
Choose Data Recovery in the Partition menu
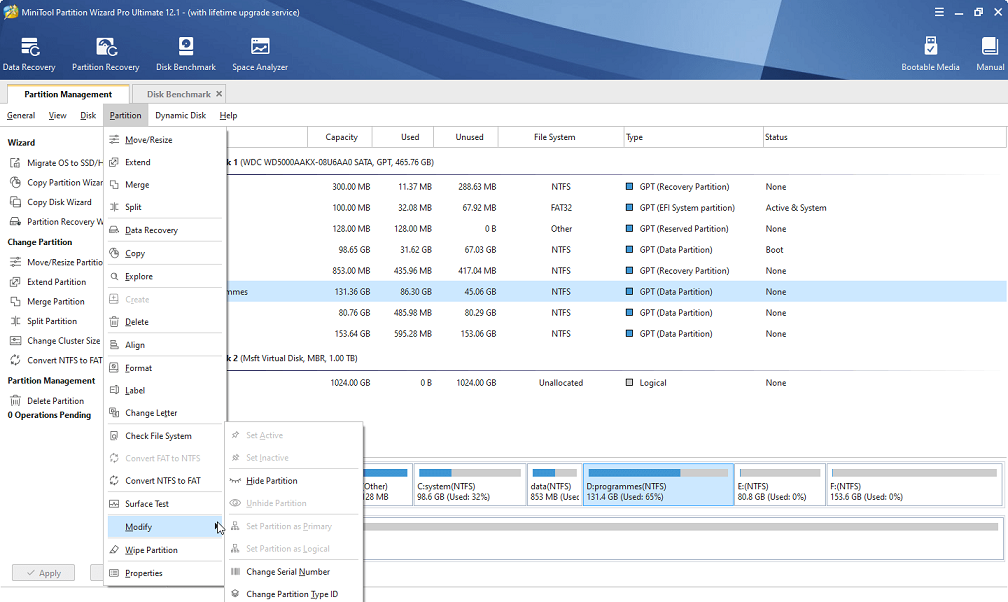pyautogui.click(x=165, y=230)
